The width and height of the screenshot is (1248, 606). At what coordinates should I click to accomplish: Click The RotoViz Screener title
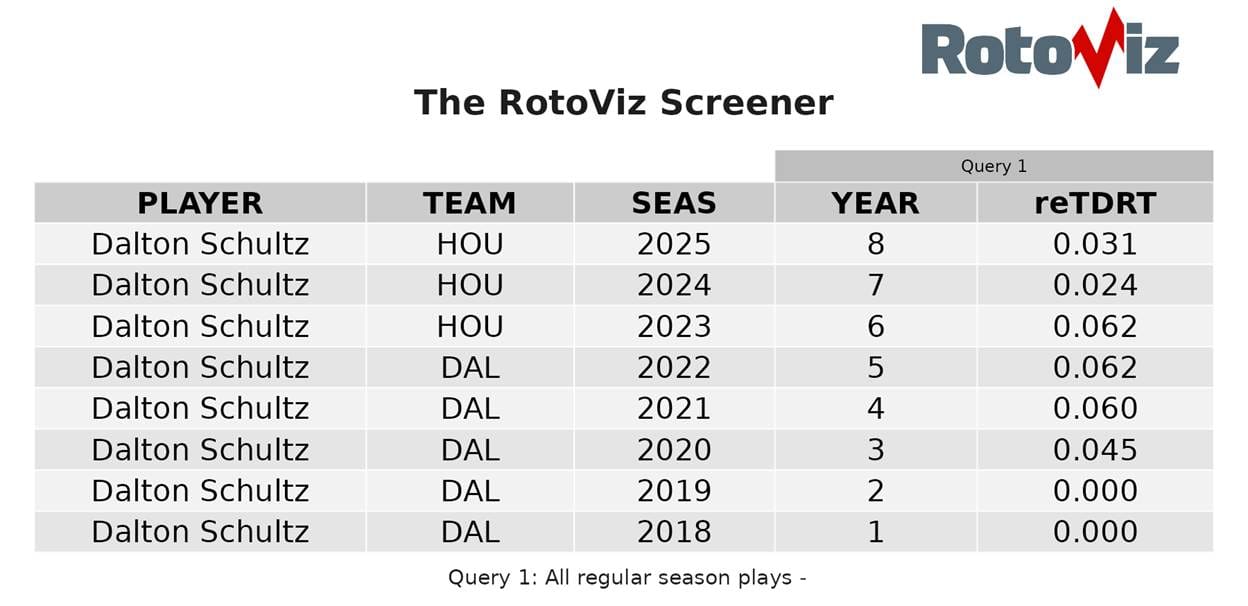623,103
